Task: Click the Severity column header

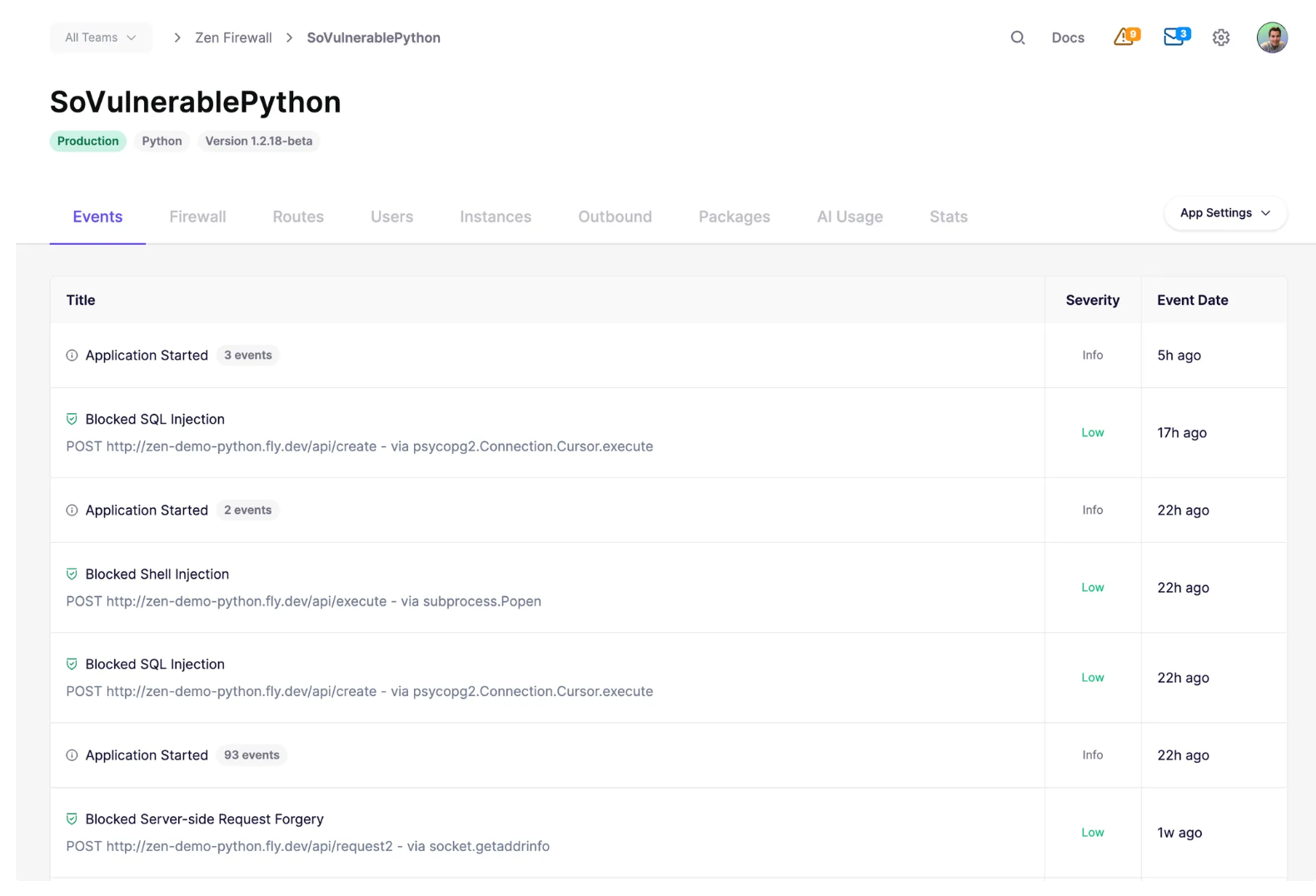Action: tap(1092, 300)
